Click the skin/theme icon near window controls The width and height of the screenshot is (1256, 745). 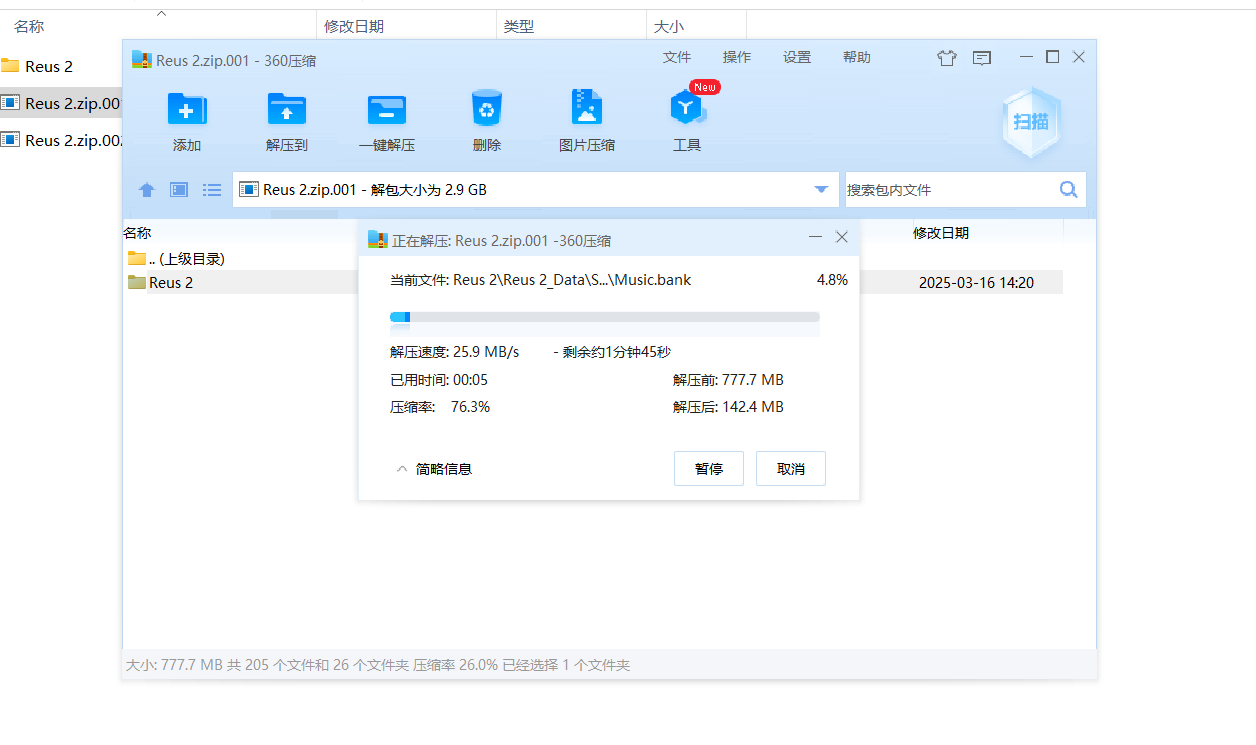(x=947, y=58)
